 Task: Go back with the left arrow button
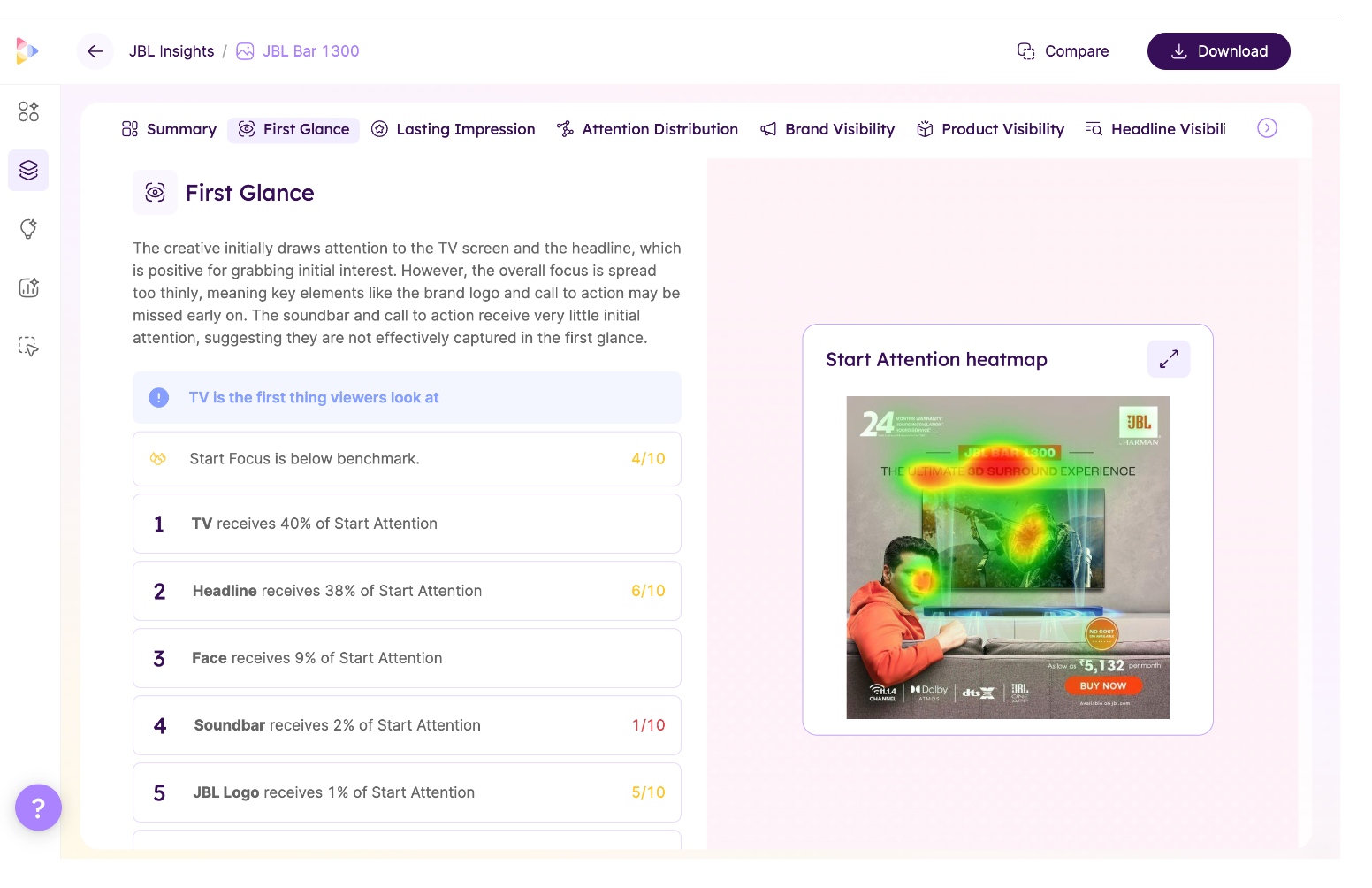(95, 51)
